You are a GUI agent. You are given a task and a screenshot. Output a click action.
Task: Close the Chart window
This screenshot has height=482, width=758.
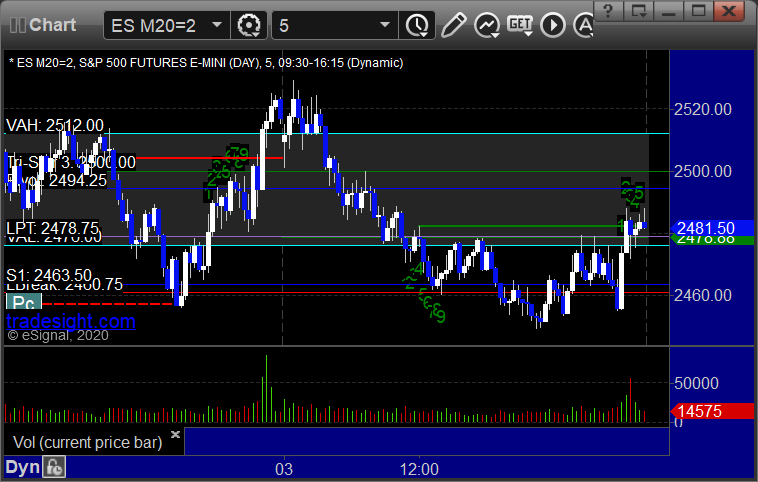pos(729,11)
